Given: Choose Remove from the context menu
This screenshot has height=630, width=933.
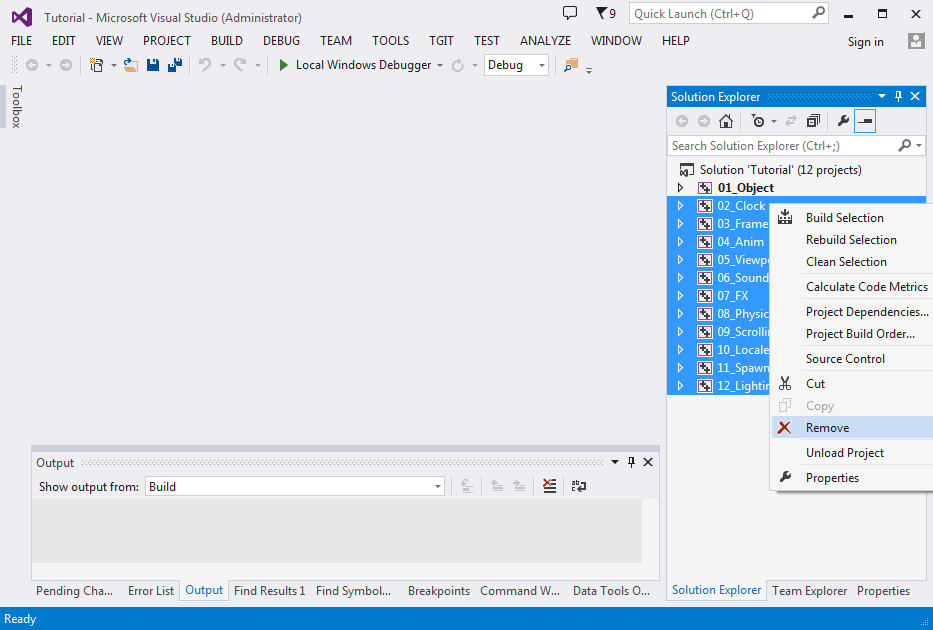Looking at the screenshot, I should [827, 428].
